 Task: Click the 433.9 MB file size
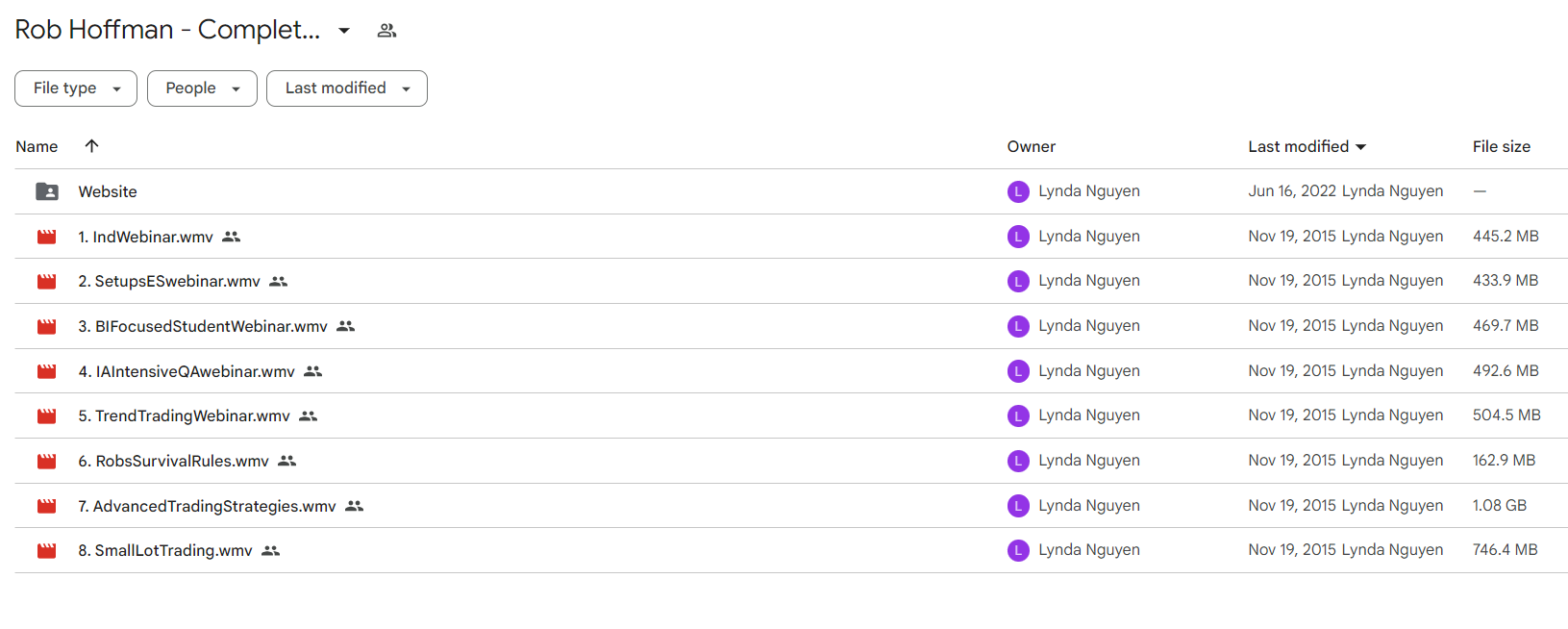pos(1506,281)
